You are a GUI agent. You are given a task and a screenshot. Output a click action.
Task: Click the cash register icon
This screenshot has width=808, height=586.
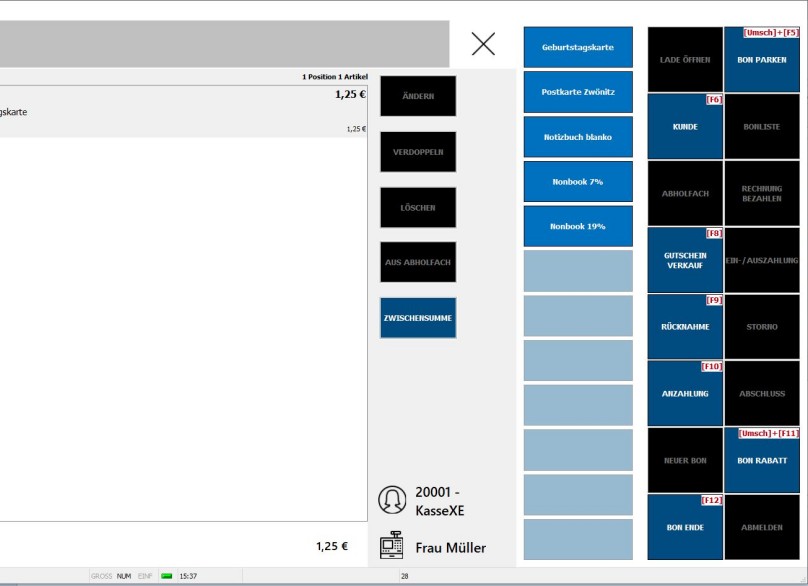point(392,546)
